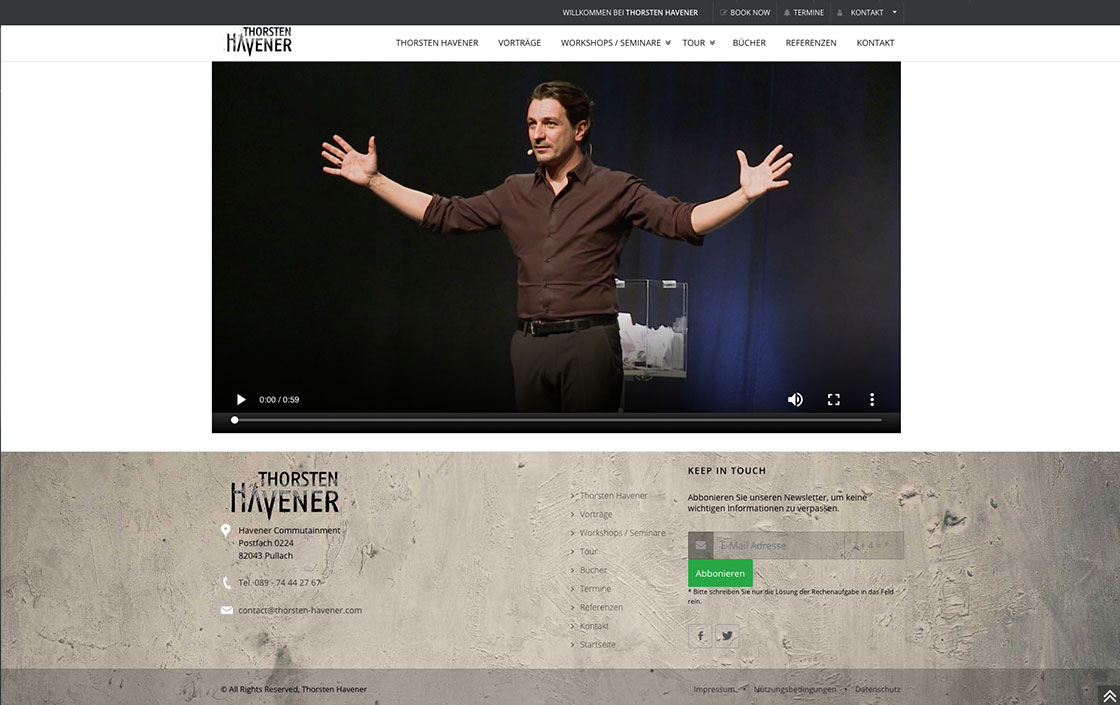
Task: Open Kontakt in the main navigation
Action: click(x=875, y=43)
